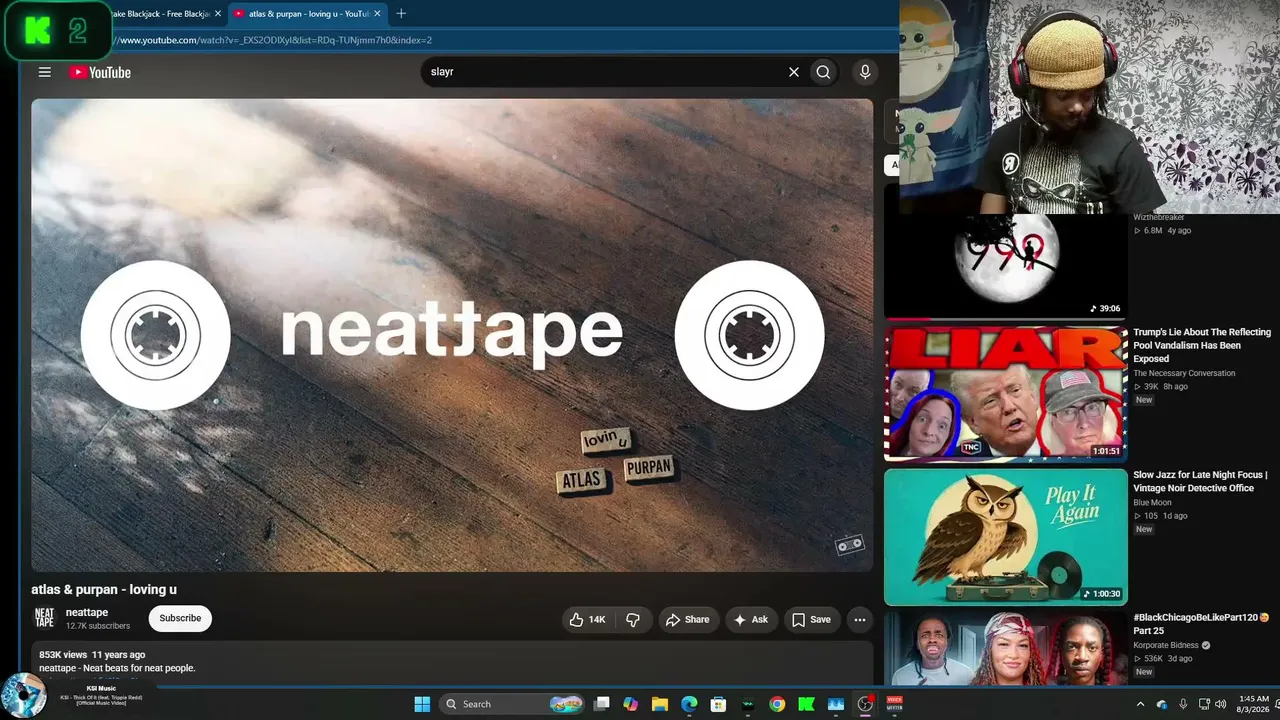Open Google Chrome from the taskbar
The image size is (1280, 720).
777,704
